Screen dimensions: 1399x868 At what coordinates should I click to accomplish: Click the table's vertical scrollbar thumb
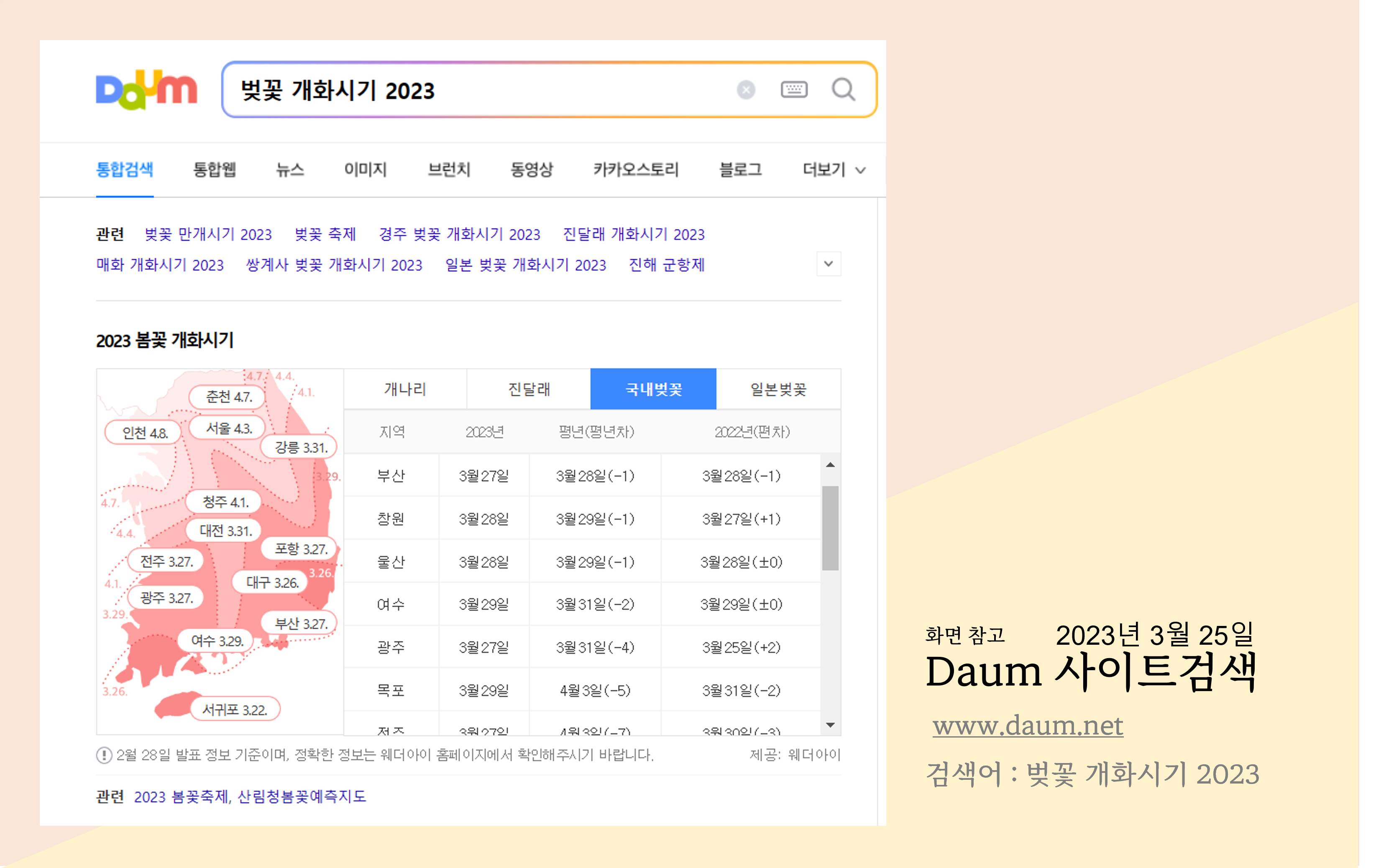pyautogui.click(x=830, y=528)
